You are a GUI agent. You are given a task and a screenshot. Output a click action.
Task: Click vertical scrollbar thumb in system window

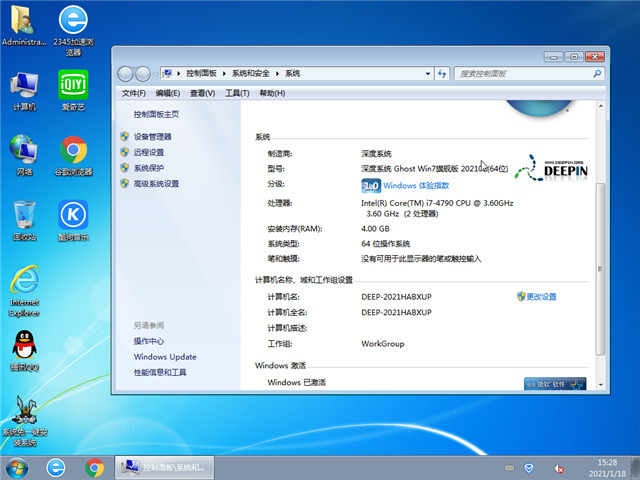(x=600, y=269)
